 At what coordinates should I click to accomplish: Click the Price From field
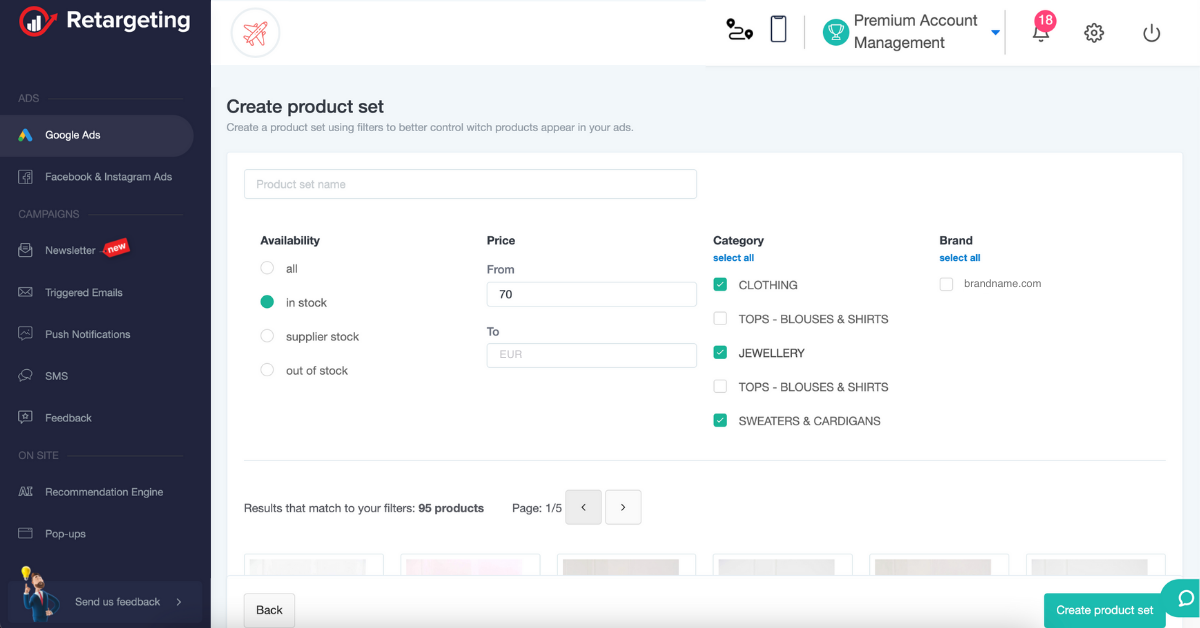[x=591, y=294]
